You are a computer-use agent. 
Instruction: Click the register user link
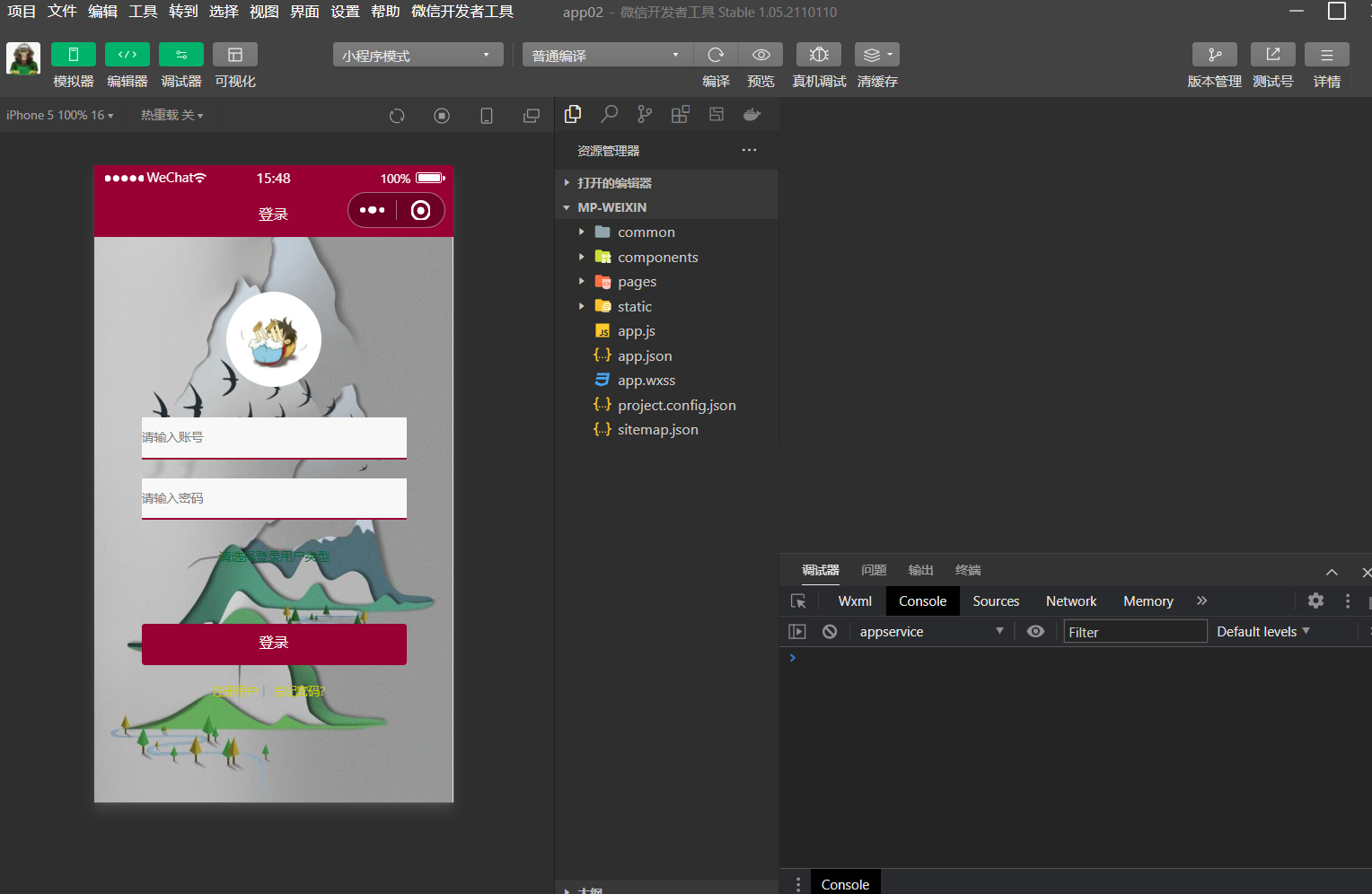point(234,691)
